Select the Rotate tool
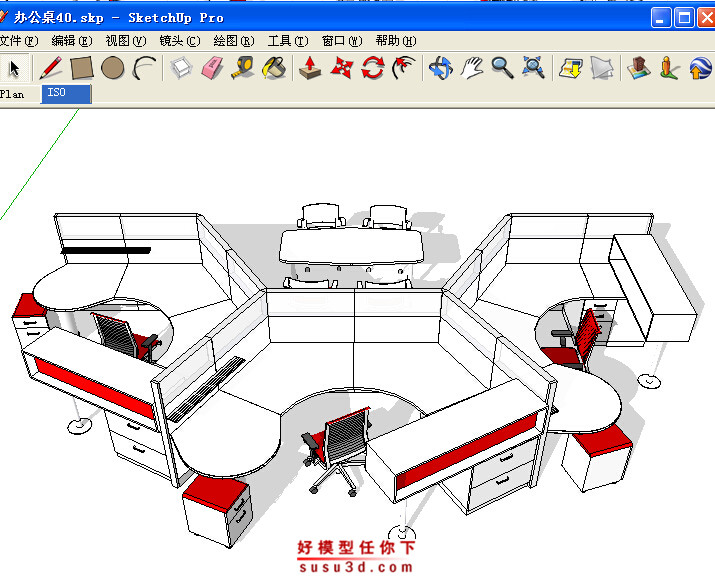The height and width of the screenshot is (577, 715). click(373, 68)
